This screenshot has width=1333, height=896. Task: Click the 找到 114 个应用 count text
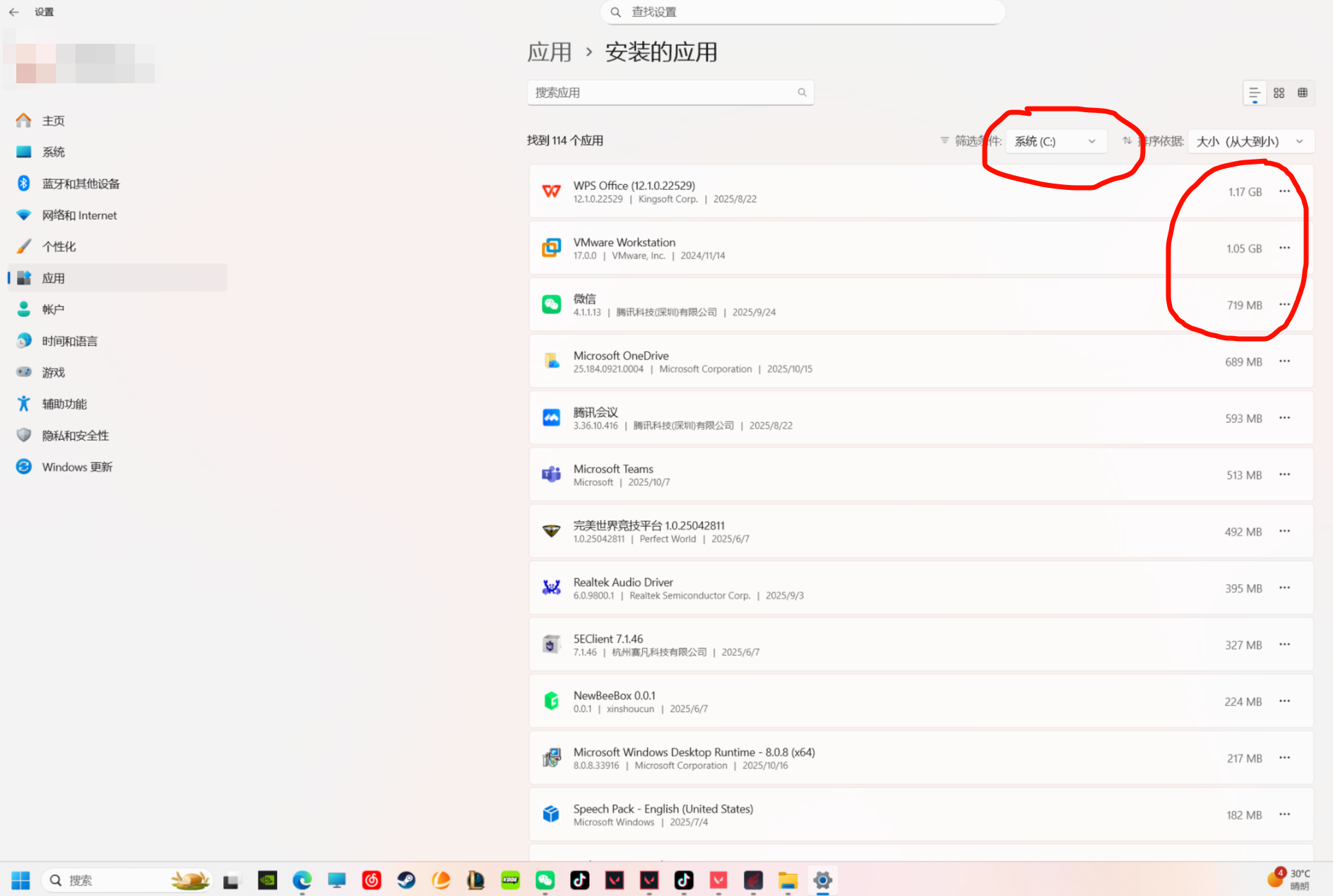pos(565,141)
